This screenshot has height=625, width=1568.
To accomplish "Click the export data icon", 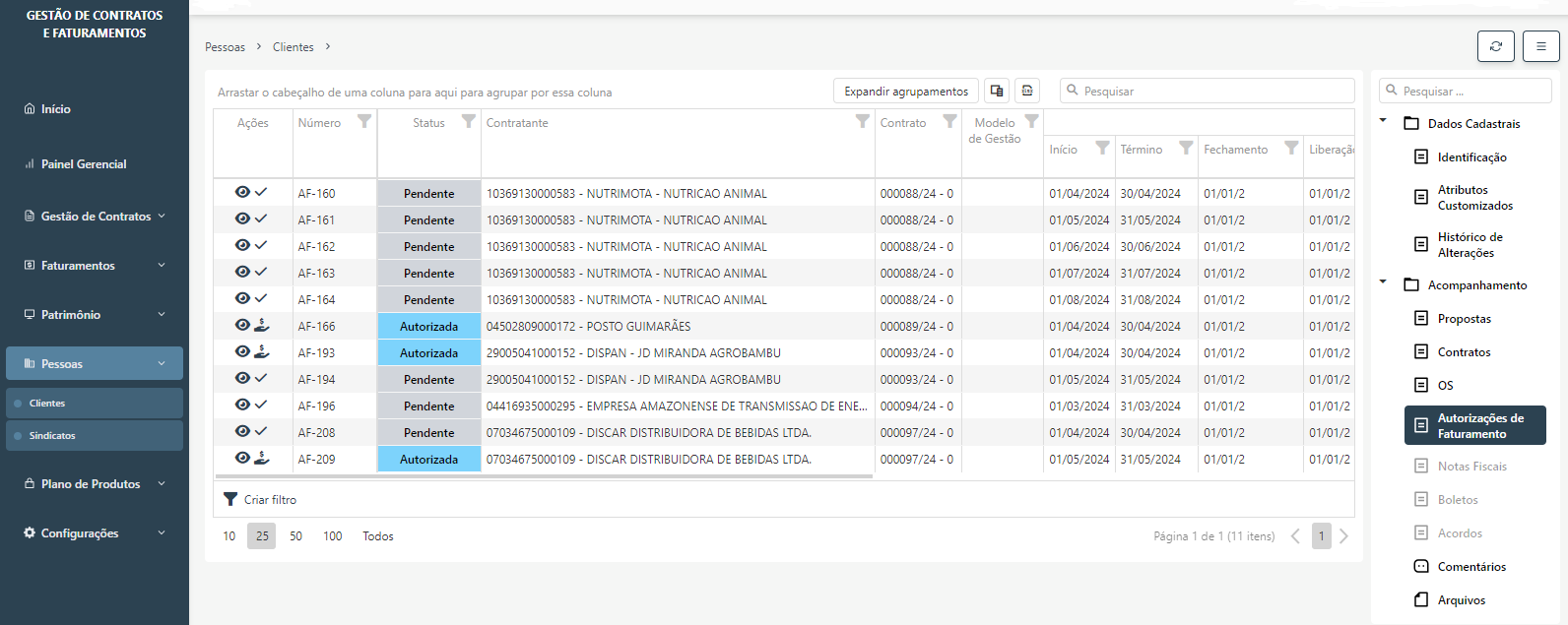I will [1027, 91].
